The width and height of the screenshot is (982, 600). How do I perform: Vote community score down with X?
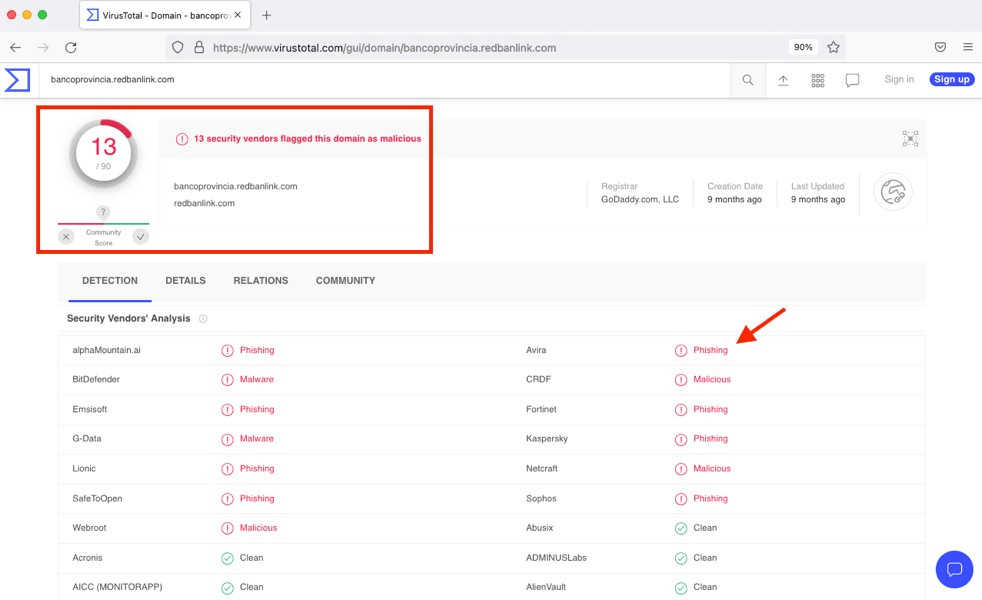click(66, 237)
